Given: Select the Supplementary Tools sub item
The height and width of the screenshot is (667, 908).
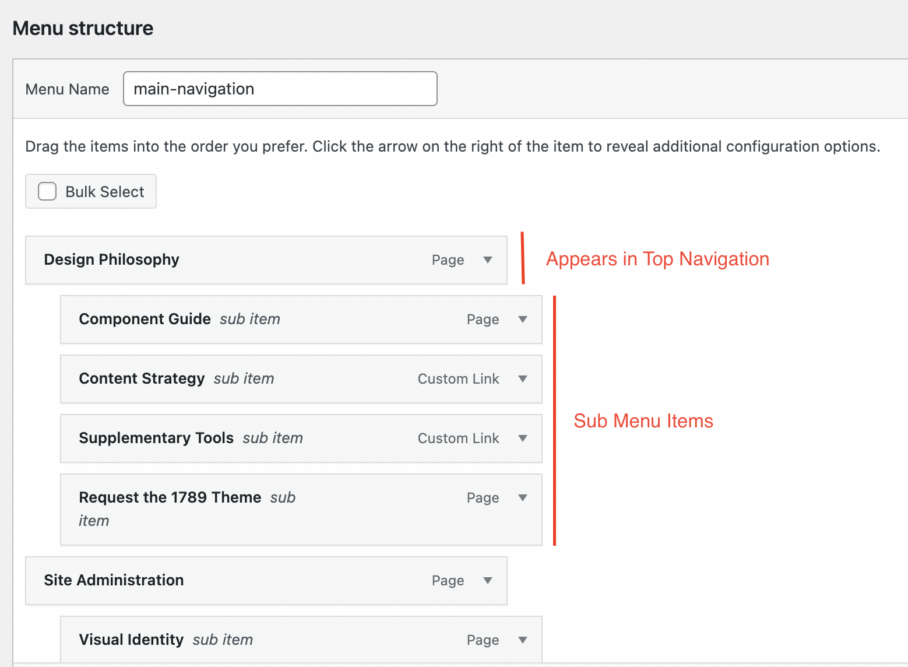Looking at the screenshot, I should pos(156,438).
